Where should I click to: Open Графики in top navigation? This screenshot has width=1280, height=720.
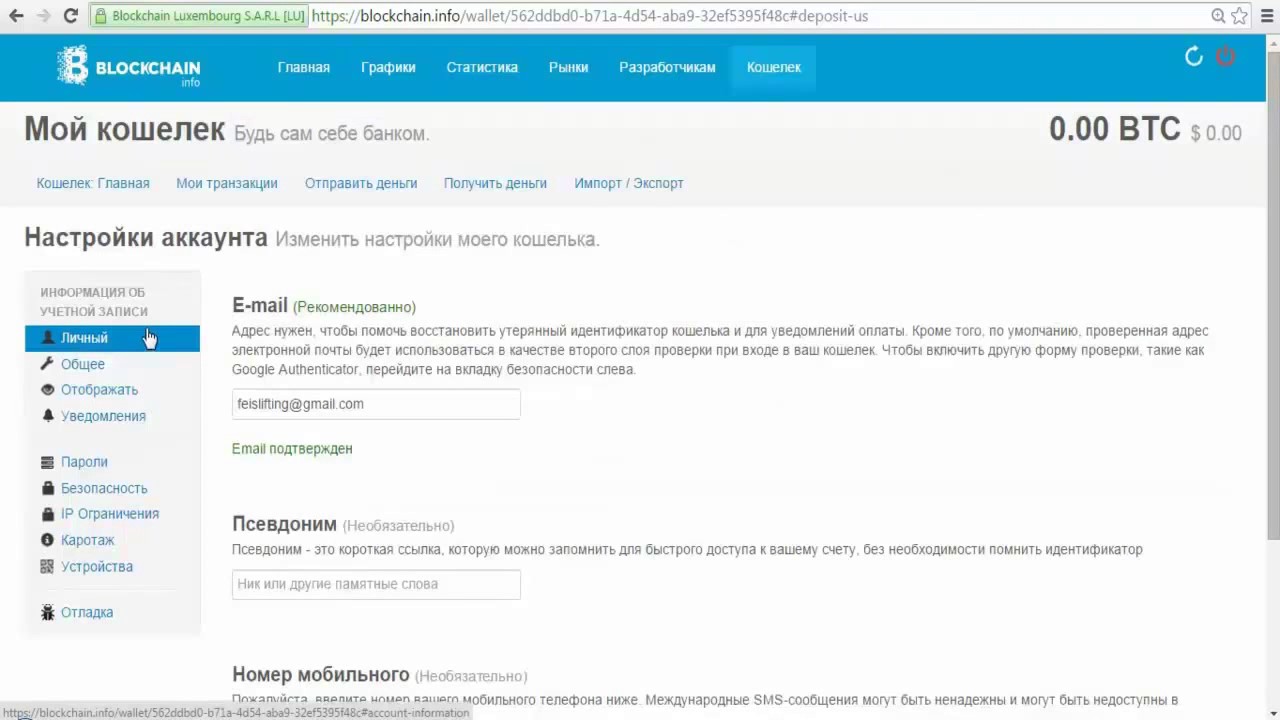[x=388, y=67]
